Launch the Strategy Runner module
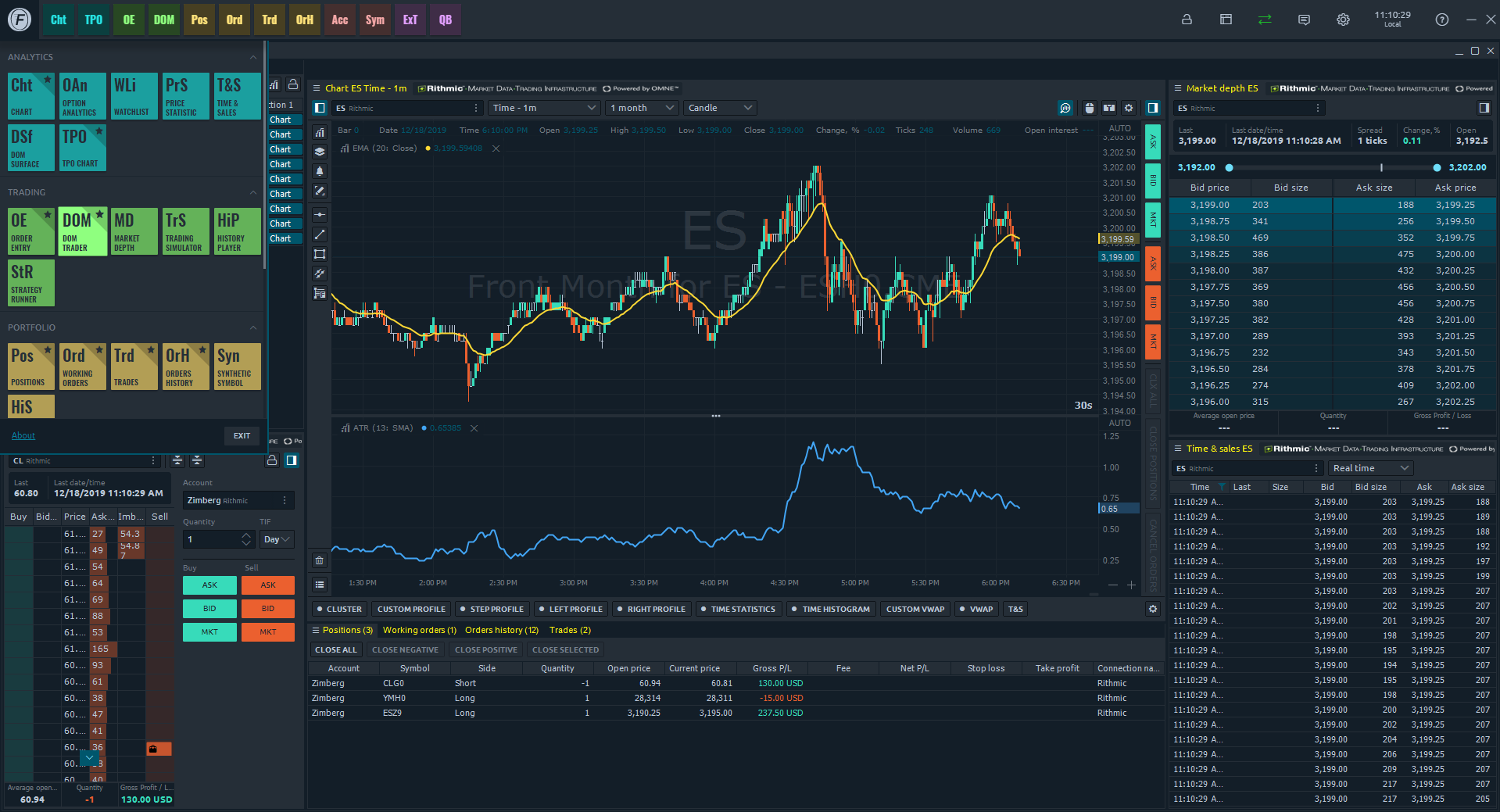The width and height of the screenshot is (1500, 812). (30, 283)
